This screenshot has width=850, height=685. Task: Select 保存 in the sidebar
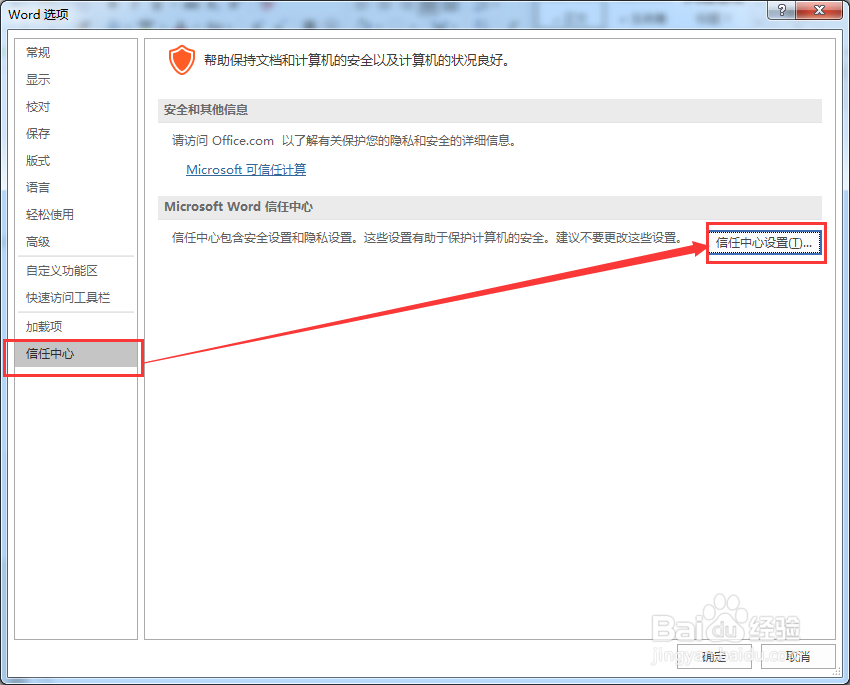76,133
